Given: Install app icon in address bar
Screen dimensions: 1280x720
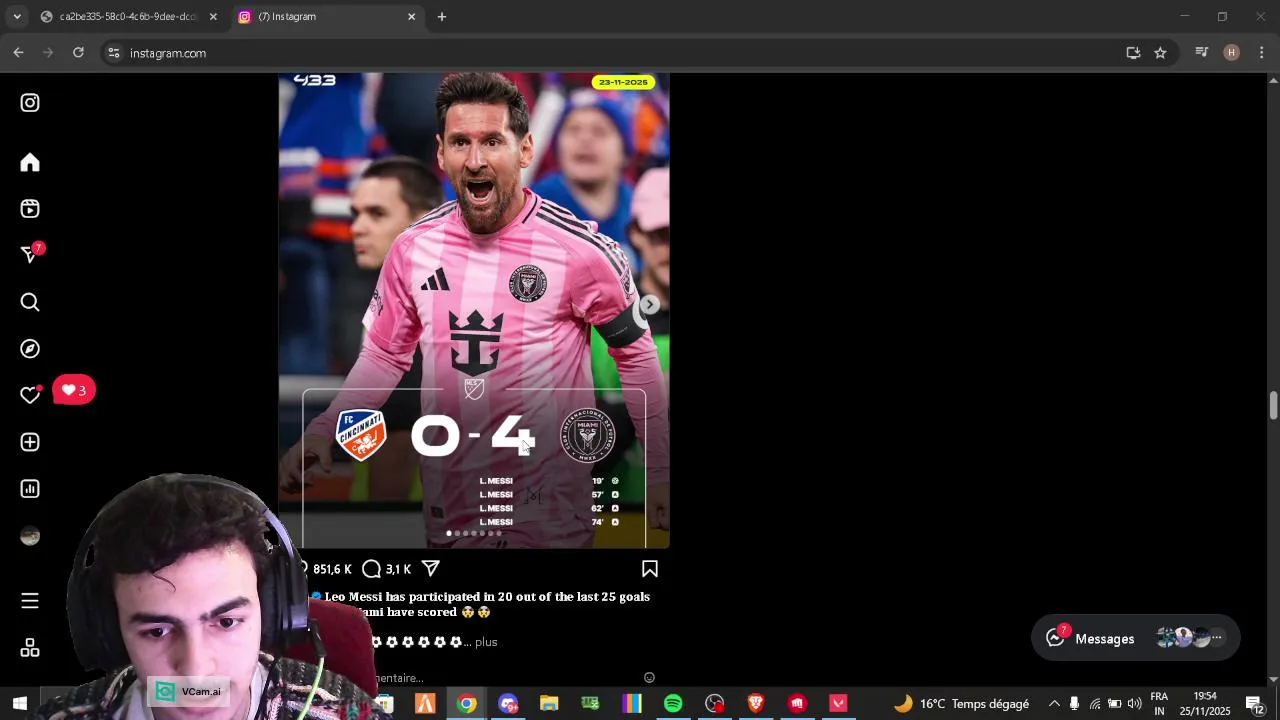Looking at the screenshot, I should tap(1133, 53).
